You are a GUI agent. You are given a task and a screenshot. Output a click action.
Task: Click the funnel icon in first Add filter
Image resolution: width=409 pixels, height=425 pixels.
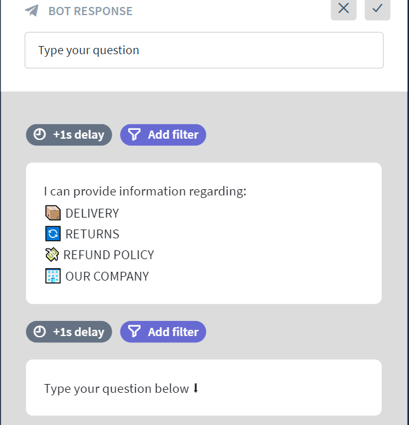tap(134, 135)
